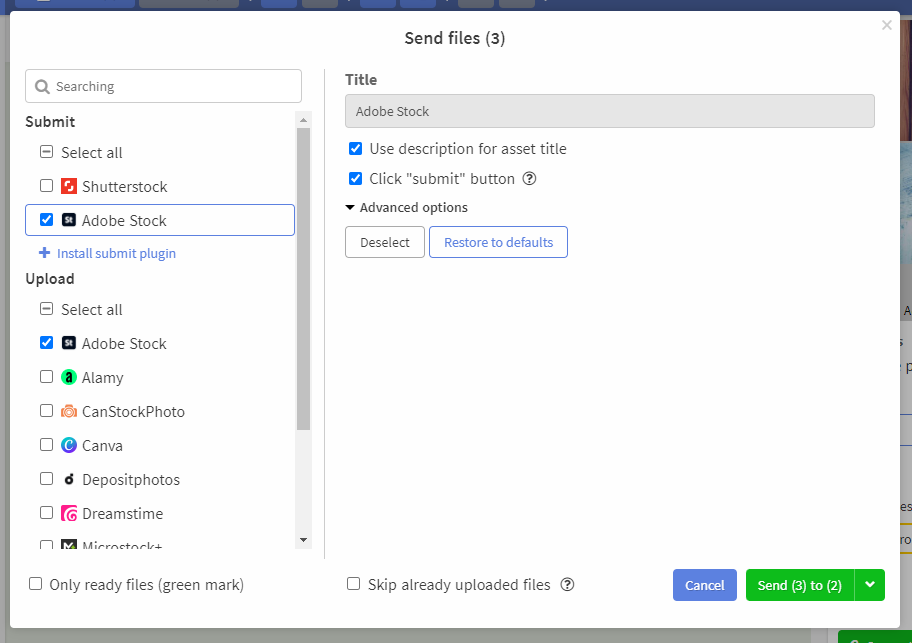The image size is (912, 643).
Task: Select the Shutterstock label text
Action: (124, 187)
